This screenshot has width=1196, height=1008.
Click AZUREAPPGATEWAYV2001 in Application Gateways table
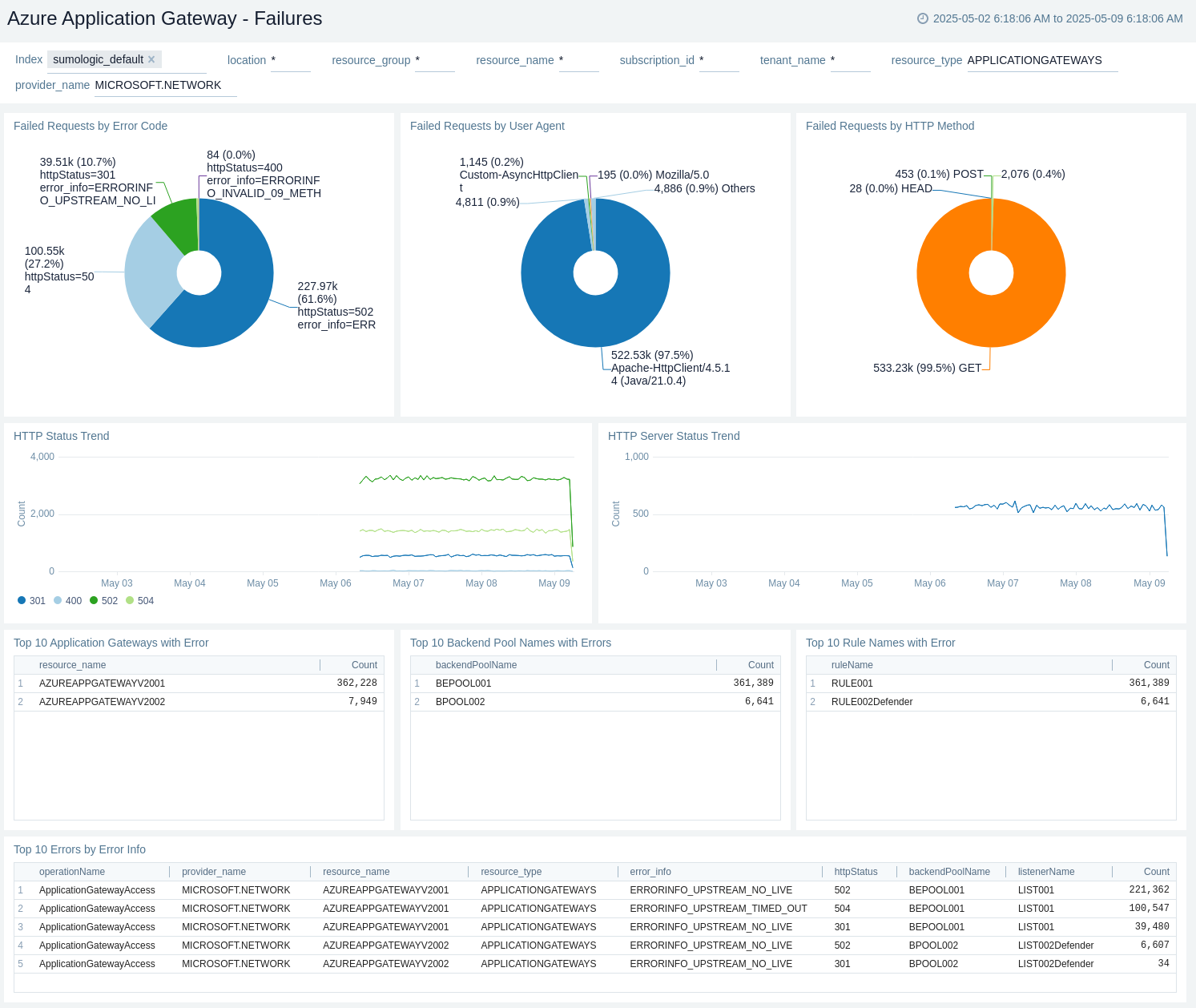[102, 683]
